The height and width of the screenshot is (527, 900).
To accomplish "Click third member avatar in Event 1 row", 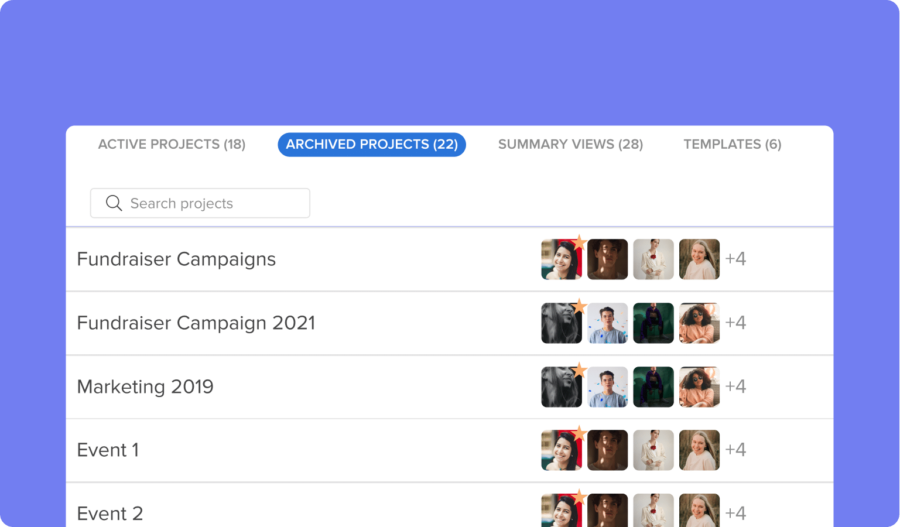I will [653, 450].
